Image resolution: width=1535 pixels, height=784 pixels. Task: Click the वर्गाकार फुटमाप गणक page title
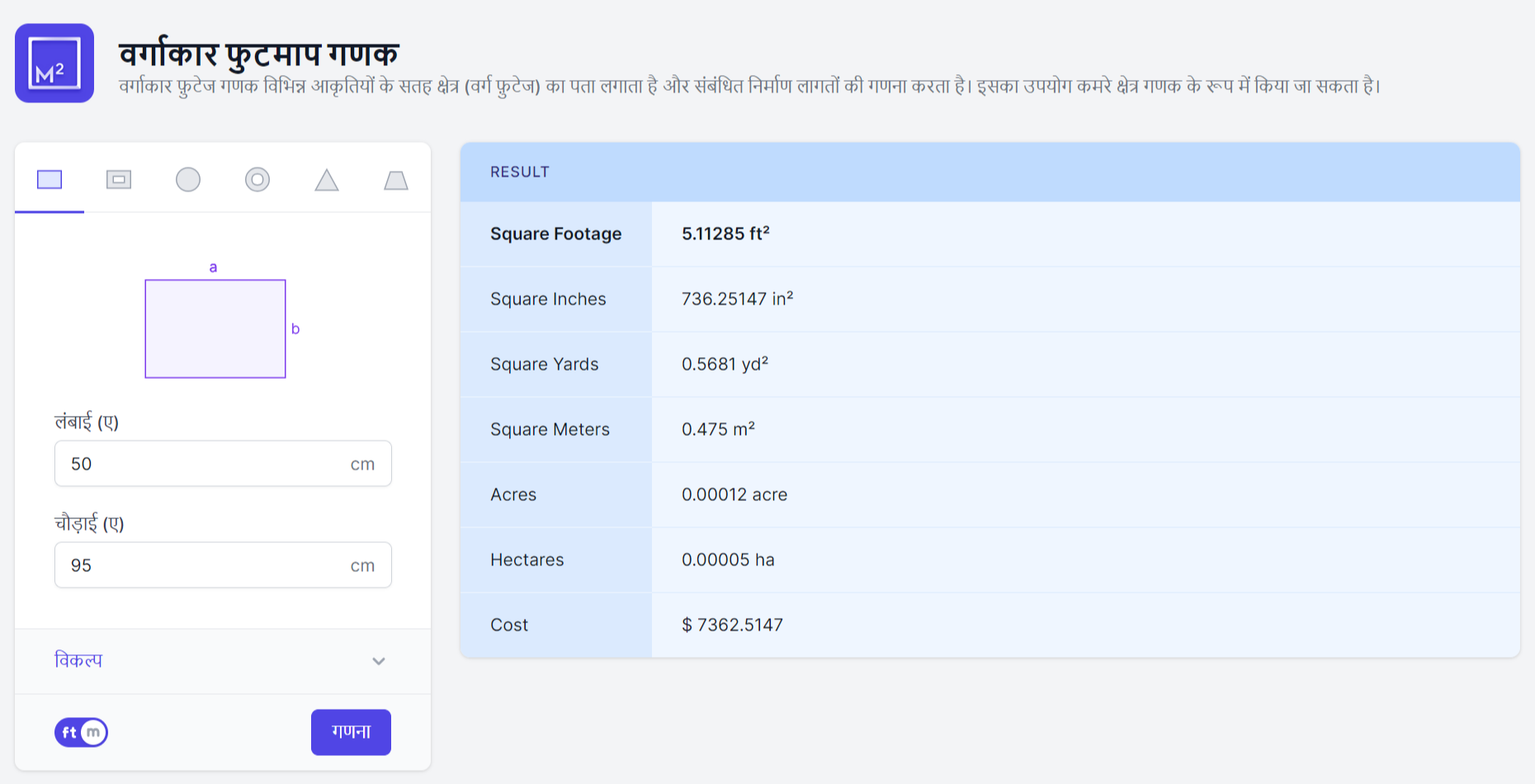click(x=258, y=54)
